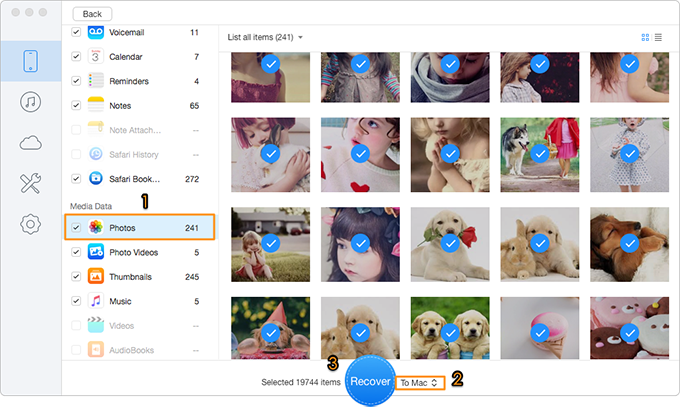The height and width of the screenshot is (413, 680).
Task: Uncheck the Notes checkbox
Action: (x=76, y=105)
